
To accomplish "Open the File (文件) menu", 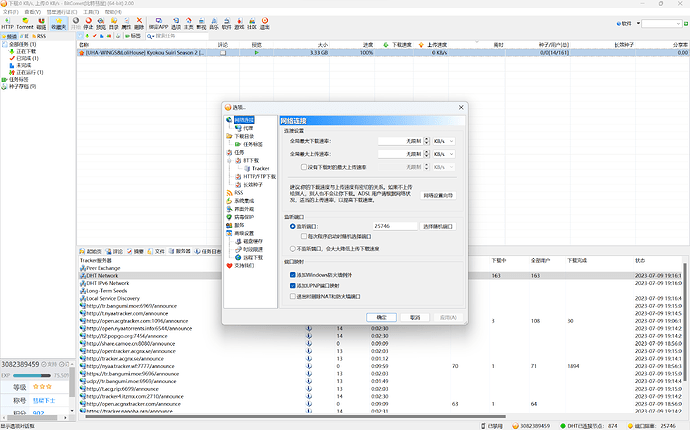I will click(x=11, y=12).
